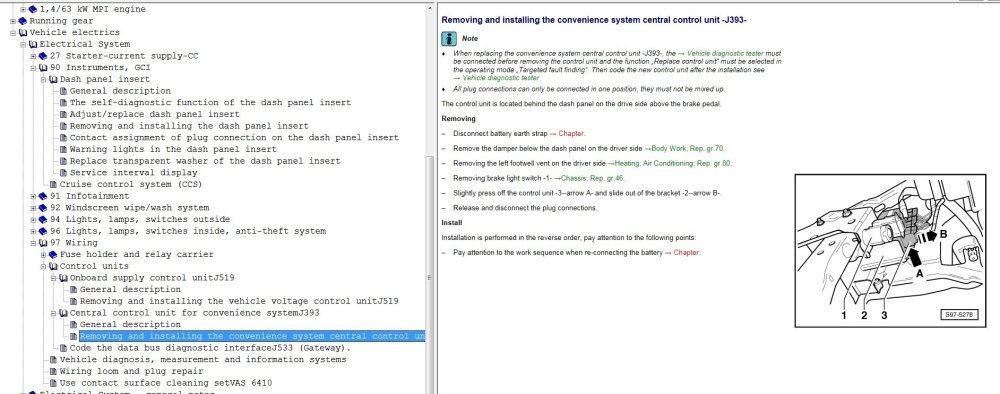This screenshot has height=394, width=1000.
Task: Open the Heating, Air Conditioning; Rep. gr.80 link
Action: point(673,163)
